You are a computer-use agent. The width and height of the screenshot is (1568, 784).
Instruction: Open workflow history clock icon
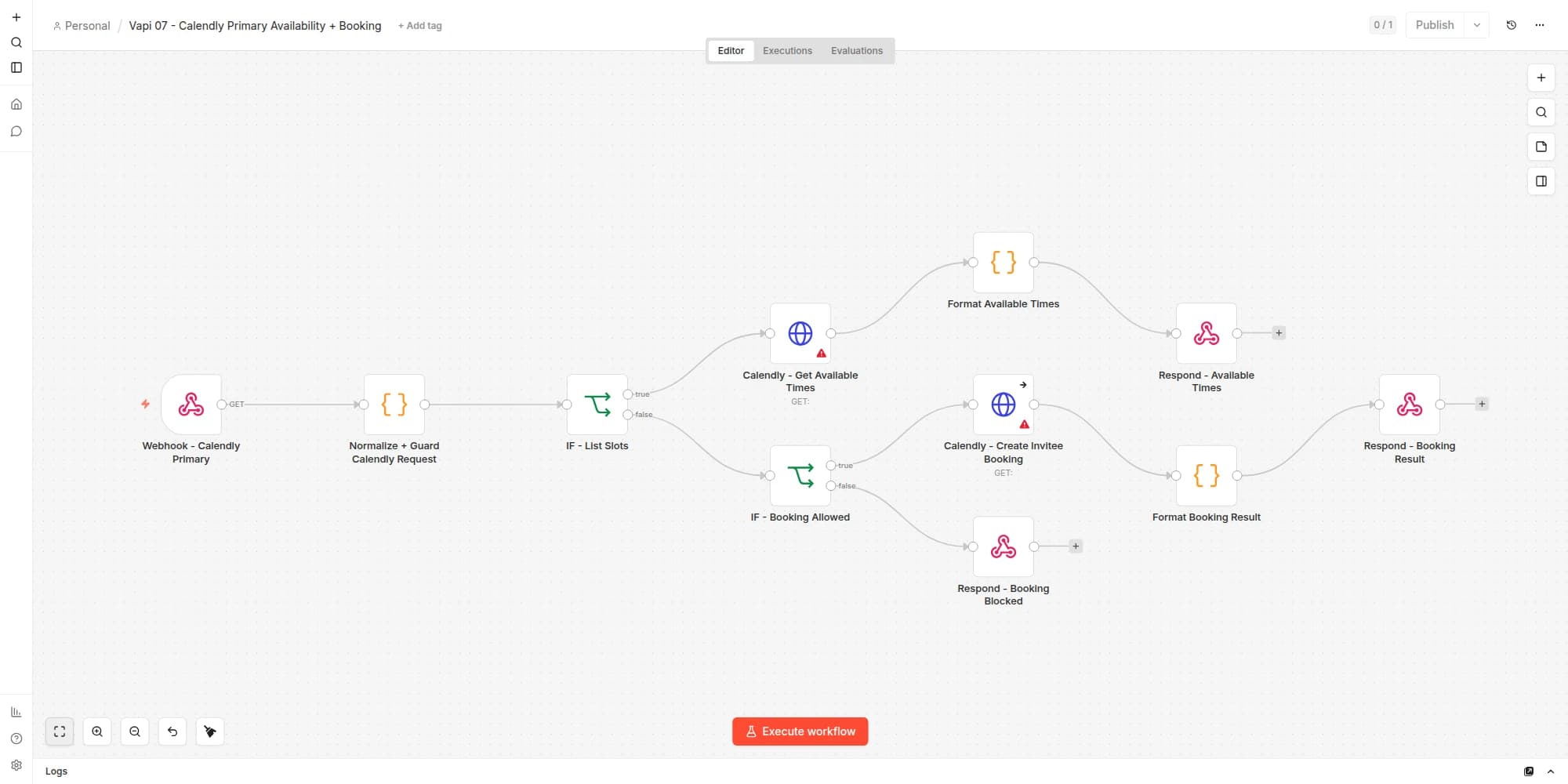click(1512, 25)
